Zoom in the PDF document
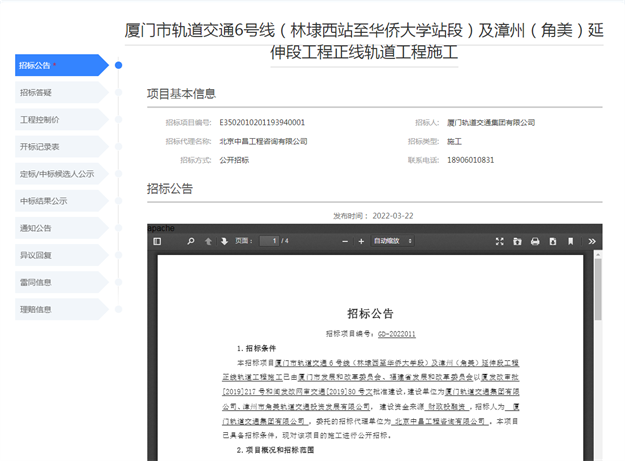The width and height of the screenshot is (625, 461). pos(361,241)
